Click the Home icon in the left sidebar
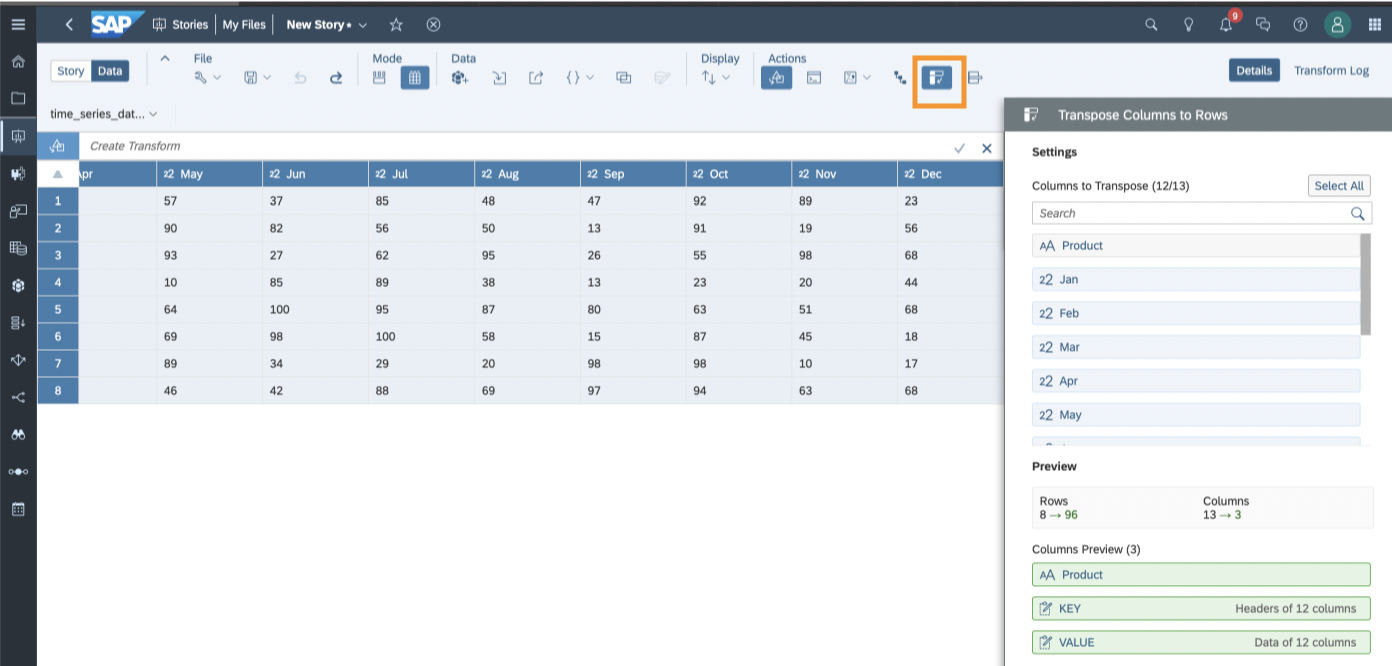 pos(18,62)
